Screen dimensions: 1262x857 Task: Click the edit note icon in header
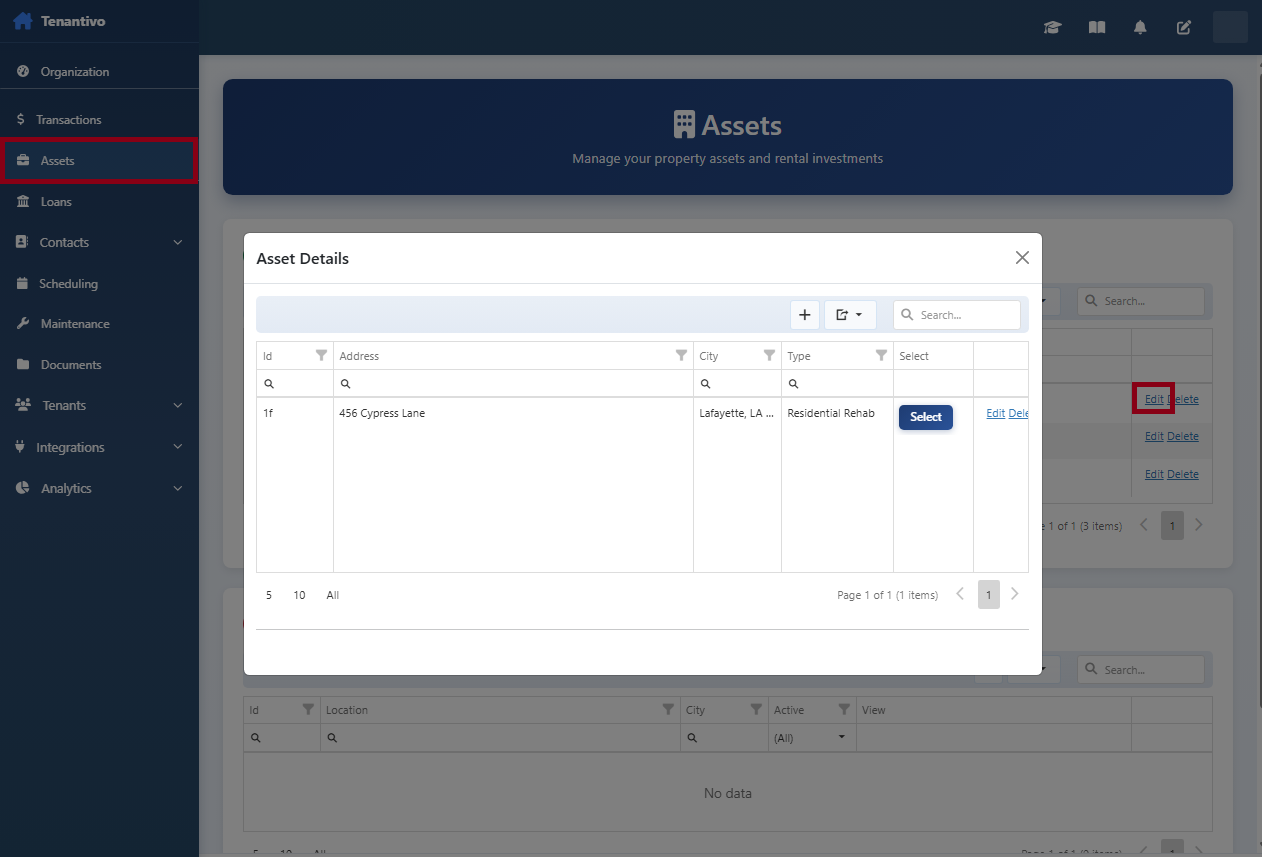click(1184, 27)
